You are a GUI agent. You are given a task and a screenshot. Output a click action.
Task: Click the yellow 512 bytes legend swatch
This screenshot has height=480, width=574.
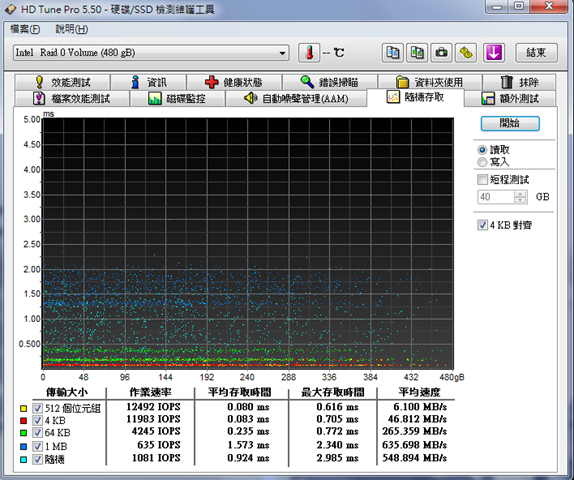(x=23, y=408)
